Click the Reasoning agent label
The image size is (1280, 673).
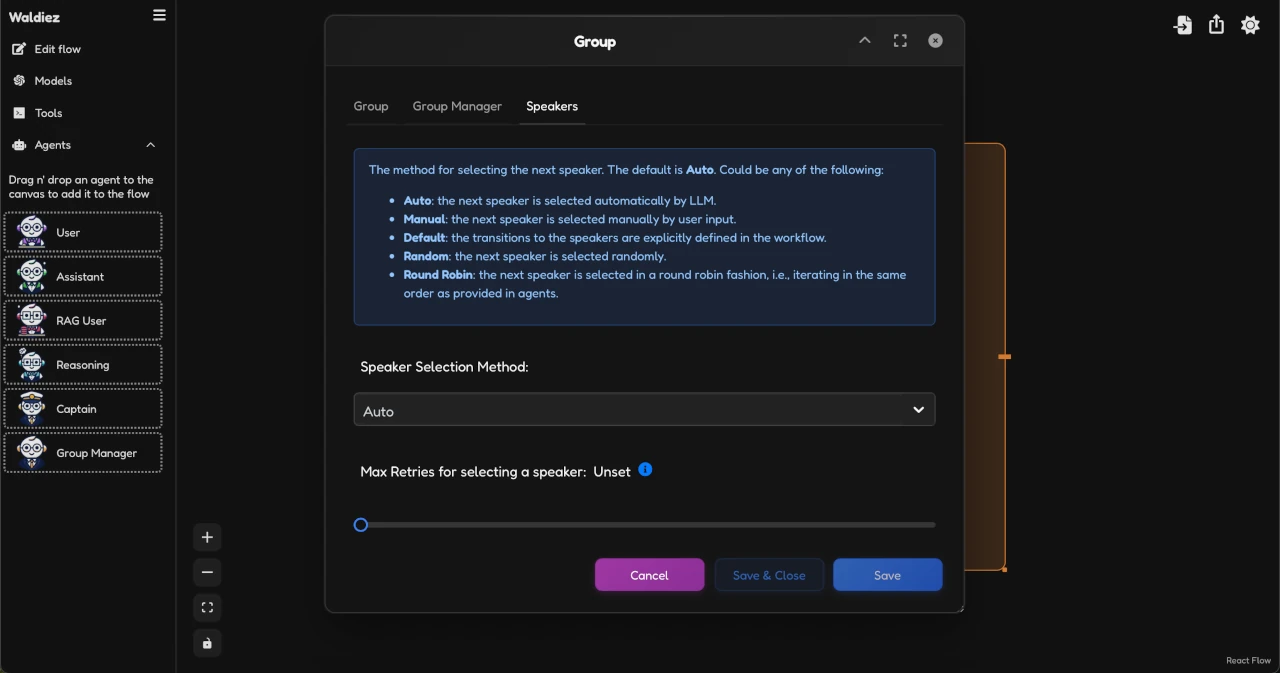click(x=83, y=365)
